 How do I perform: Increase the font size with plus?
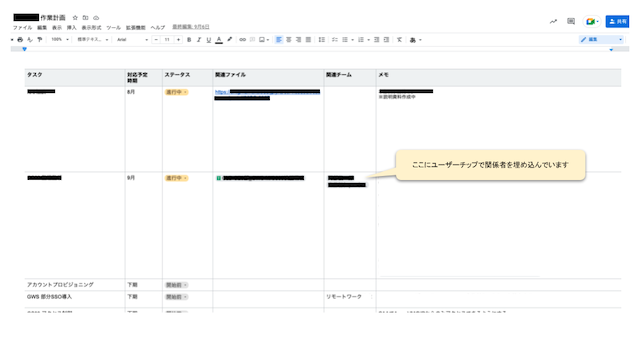click(x=178, y=40)
